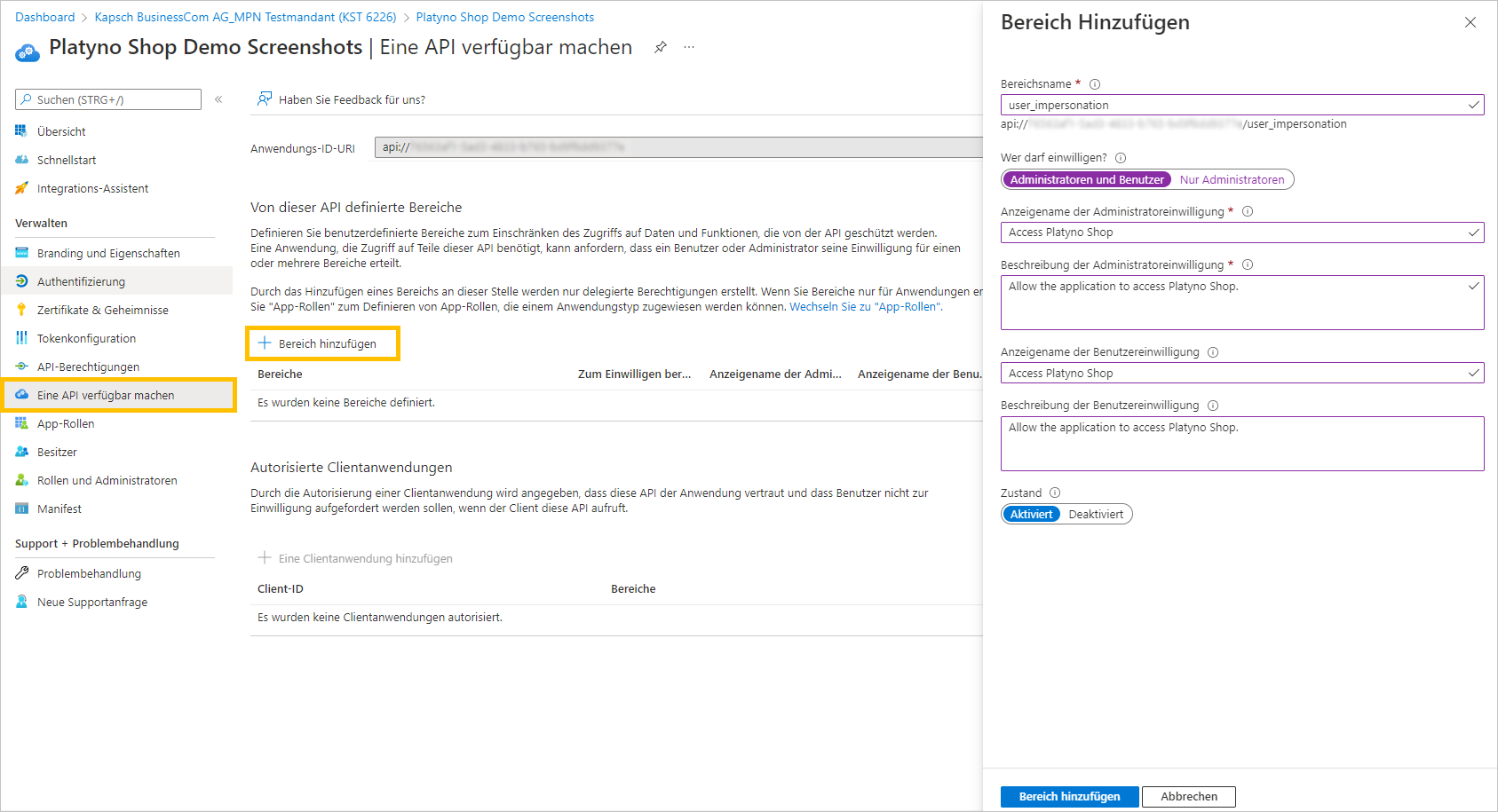Click the feedback person icon

(x=264, y=99)
